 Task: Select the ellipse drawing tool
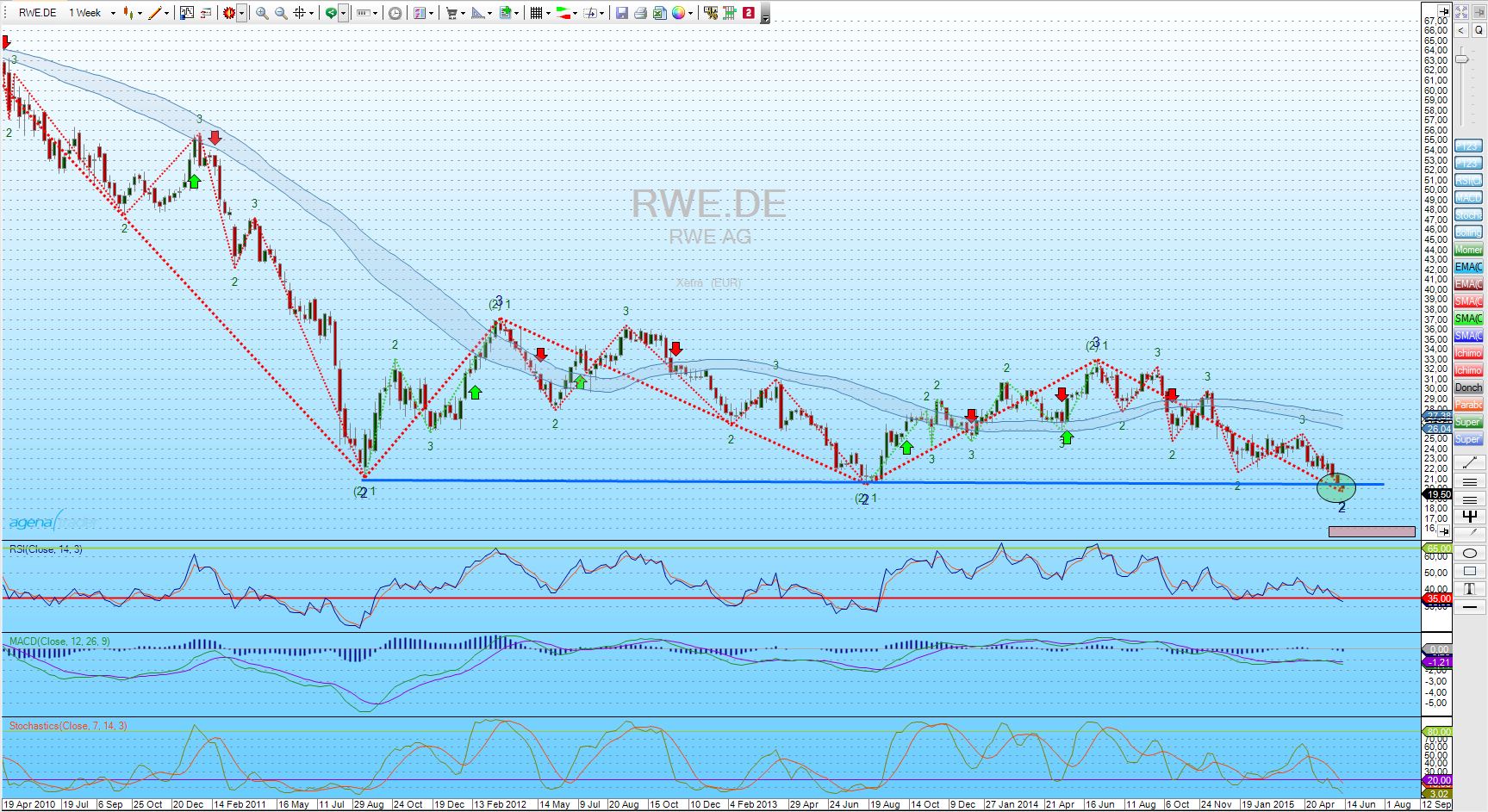pos(1470,553)
